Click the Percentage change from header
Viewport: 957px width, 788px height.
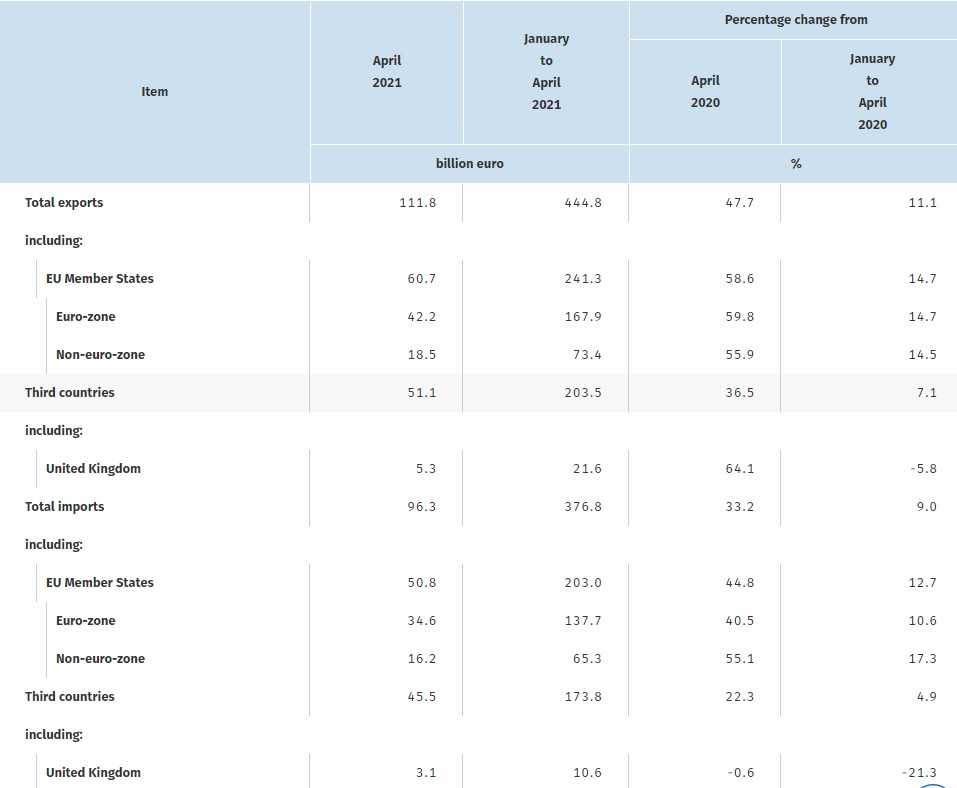point(796,19)
